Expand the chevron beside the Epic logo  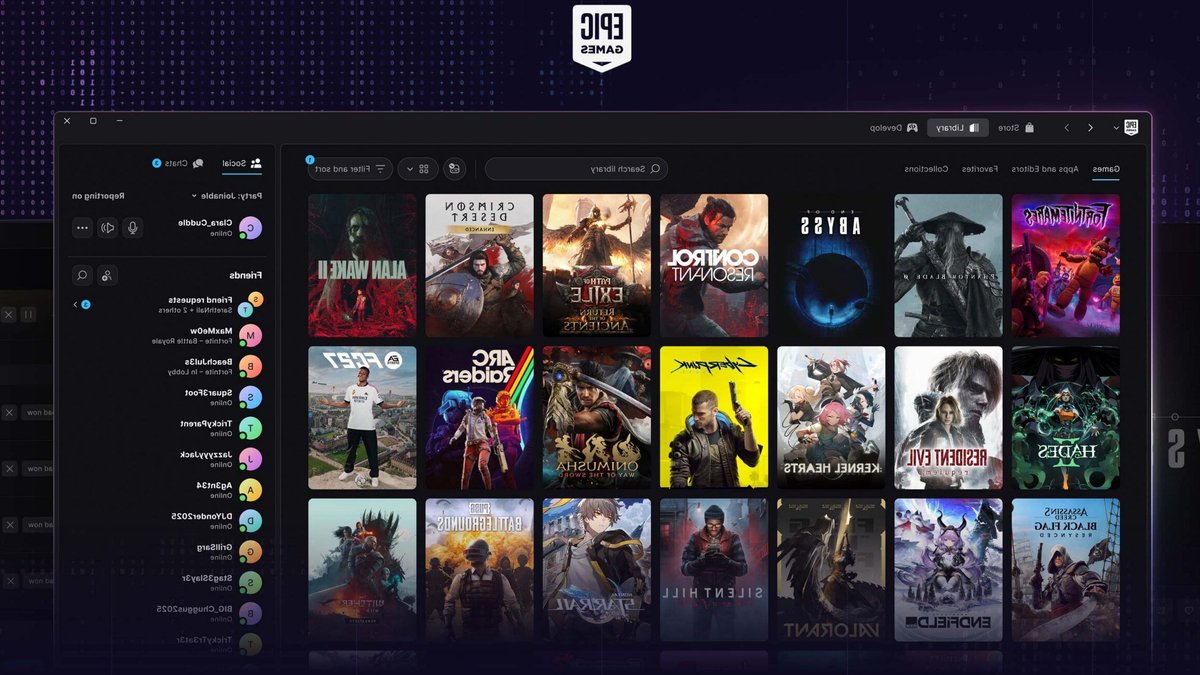click(x=1116, y=128)
